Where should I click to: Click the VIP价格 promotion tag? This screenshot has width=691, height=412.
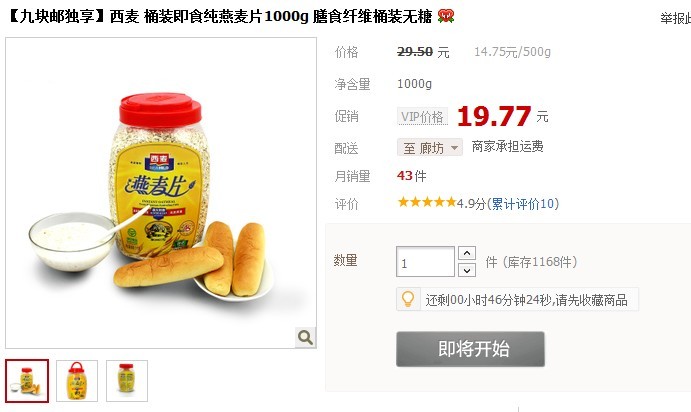(x=422, y=117)
